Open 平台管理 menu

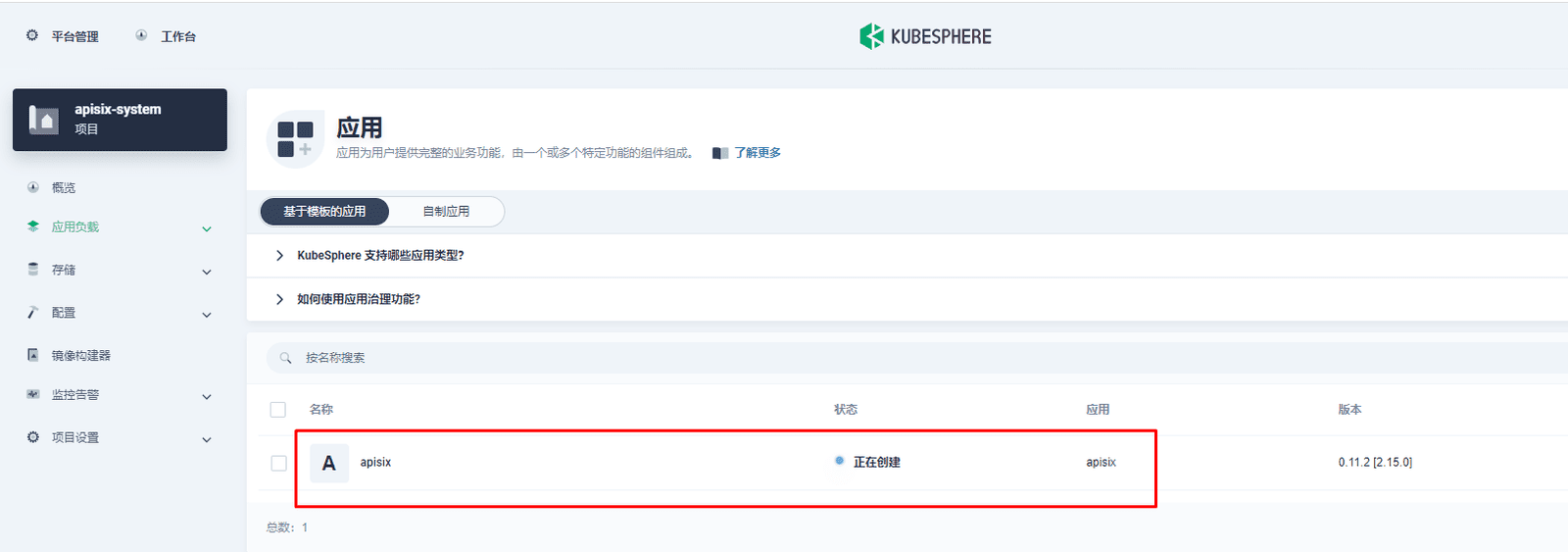coord(75,36)
